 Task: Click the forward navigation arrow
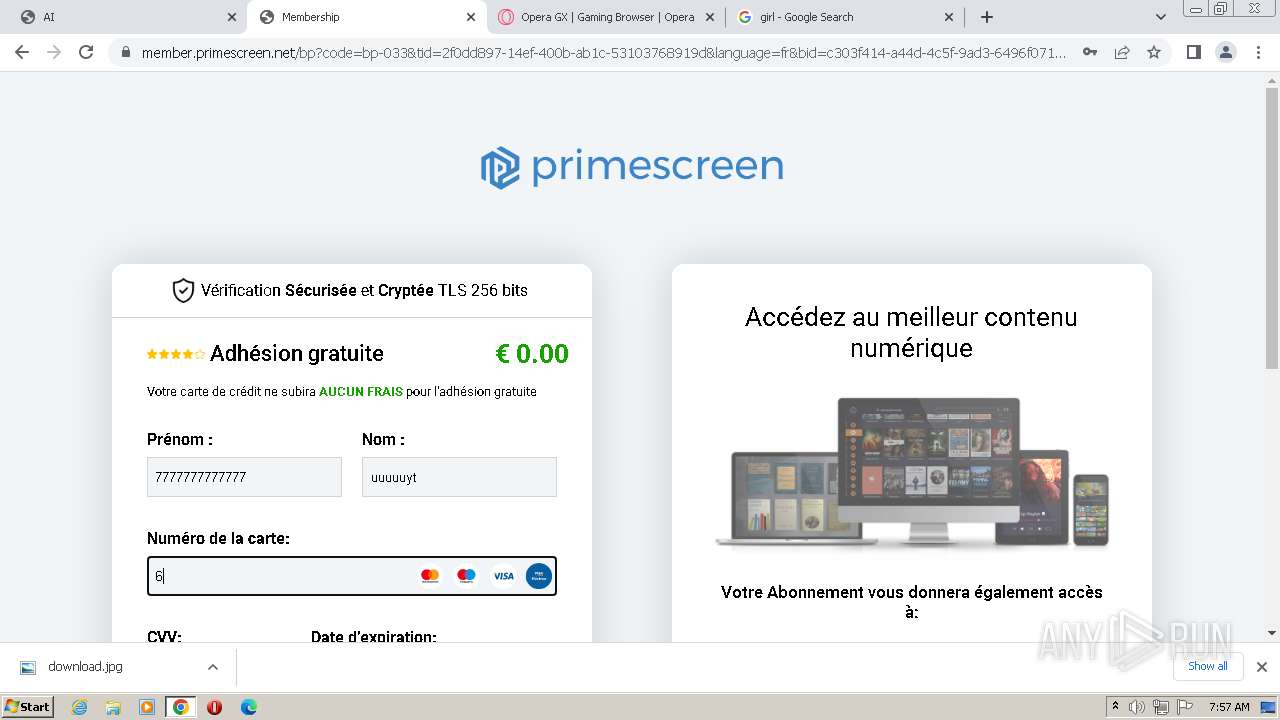[54, 52]
